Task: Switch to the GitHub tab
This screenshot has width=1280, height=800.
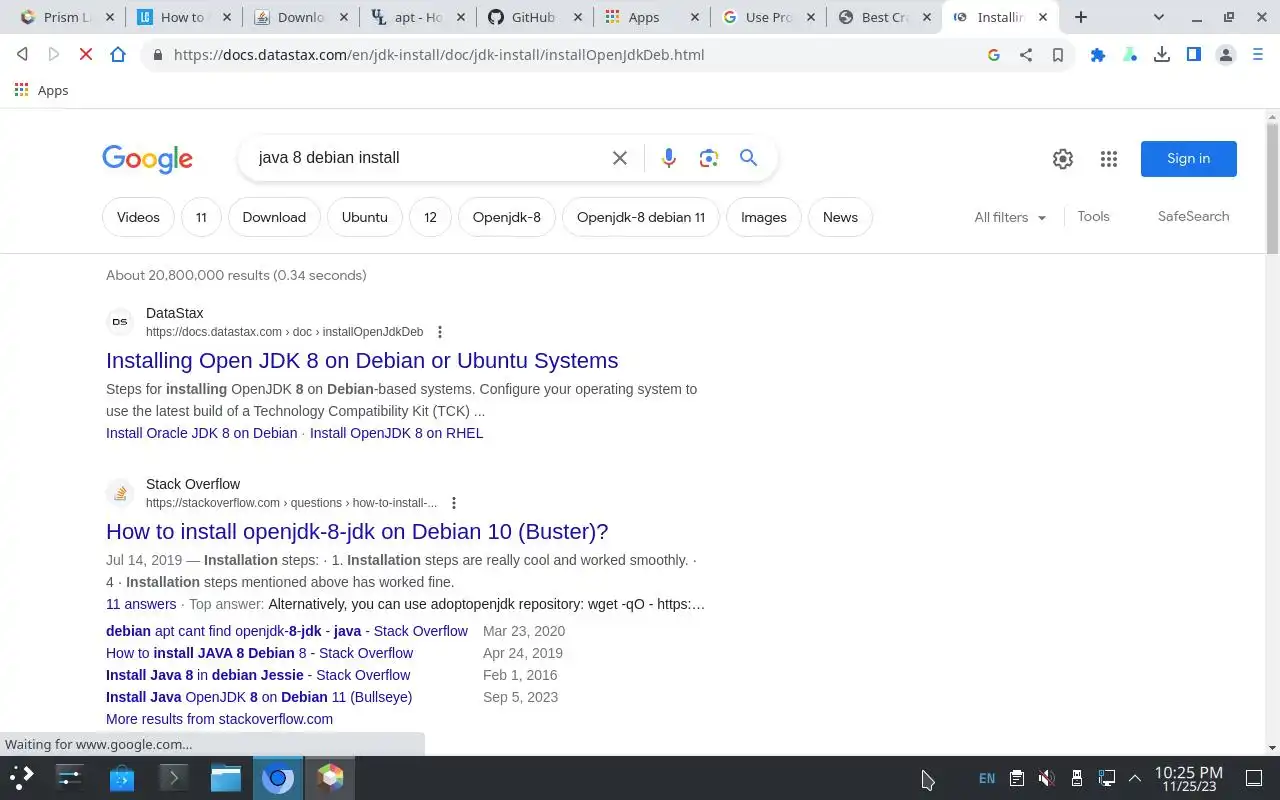Action: (533, 17)
